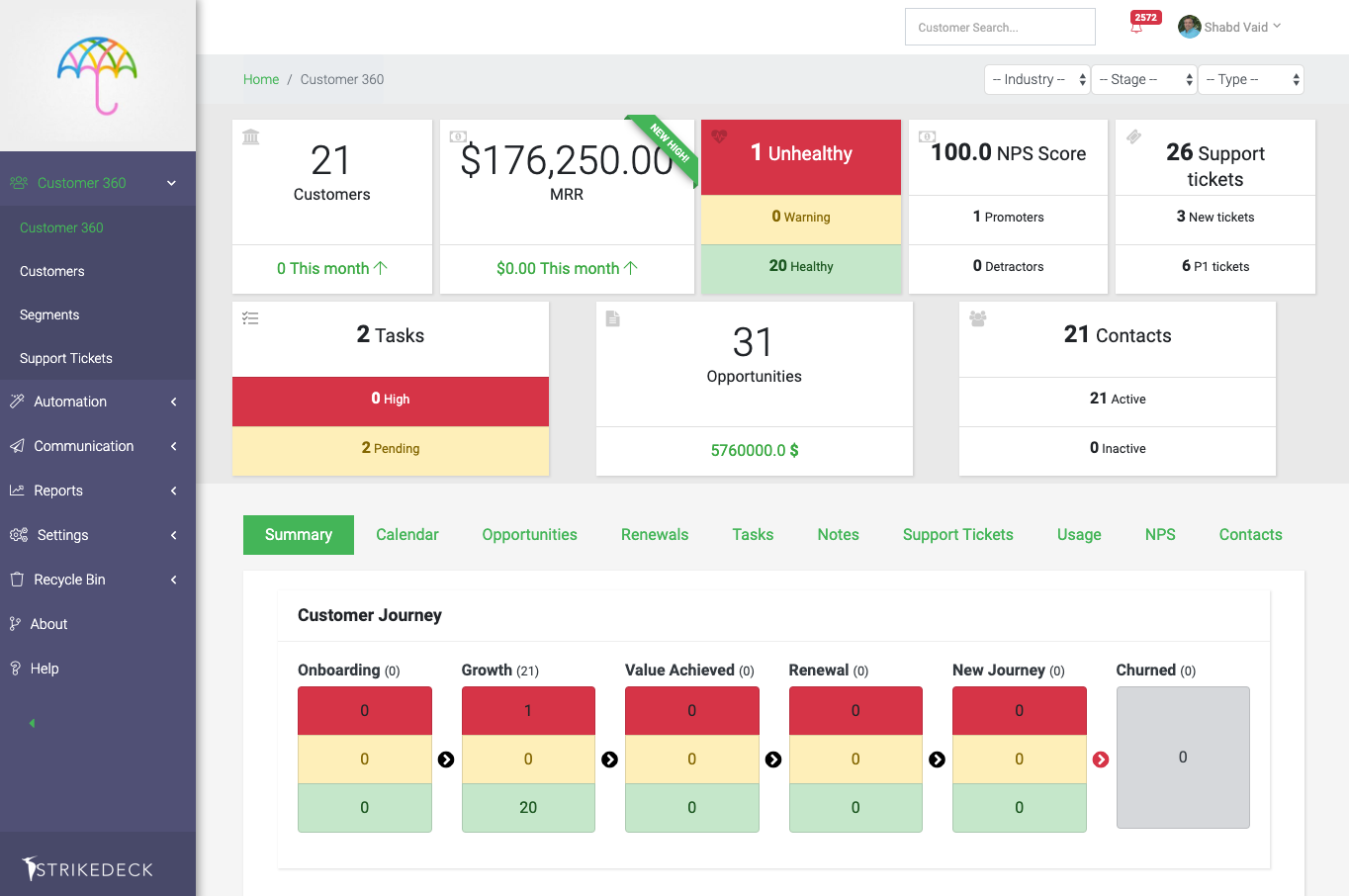
Task: Collapse the sidebar with the green arrow
Action: pos(32,723)
